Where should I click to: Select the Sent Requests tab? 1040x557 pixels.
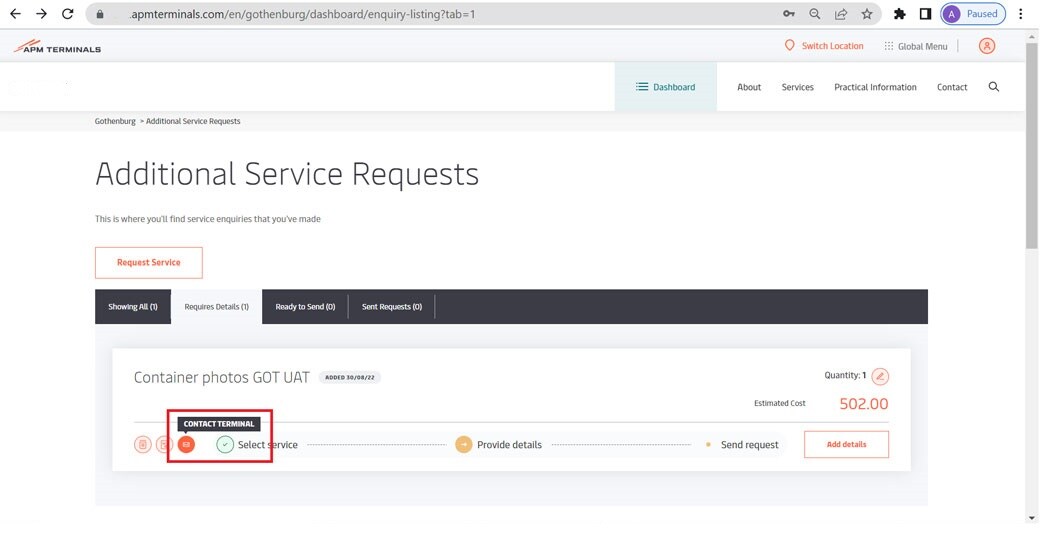coord(391,307)
